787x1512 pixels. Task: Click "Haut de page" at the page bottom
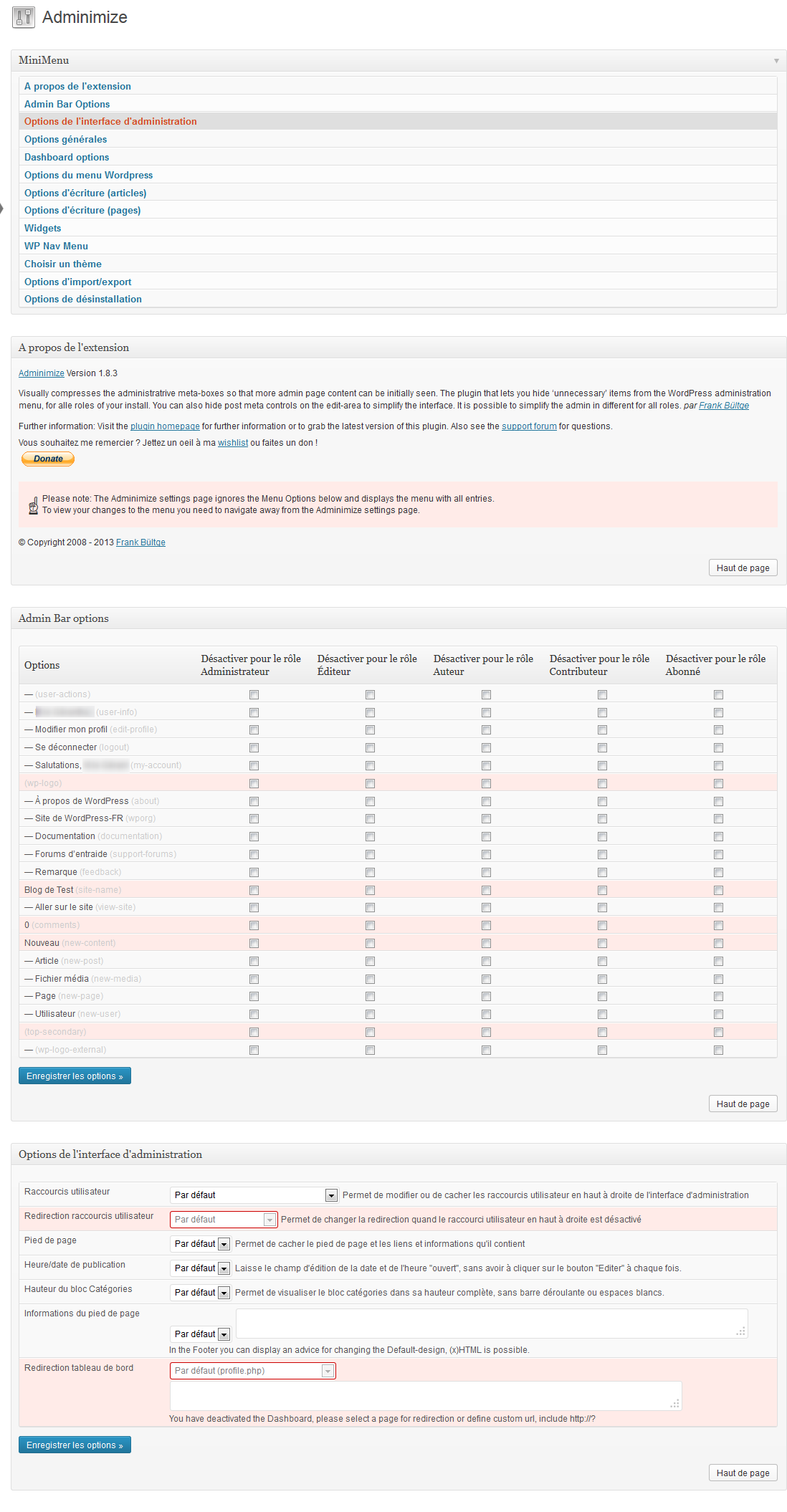coord(743,1473)
